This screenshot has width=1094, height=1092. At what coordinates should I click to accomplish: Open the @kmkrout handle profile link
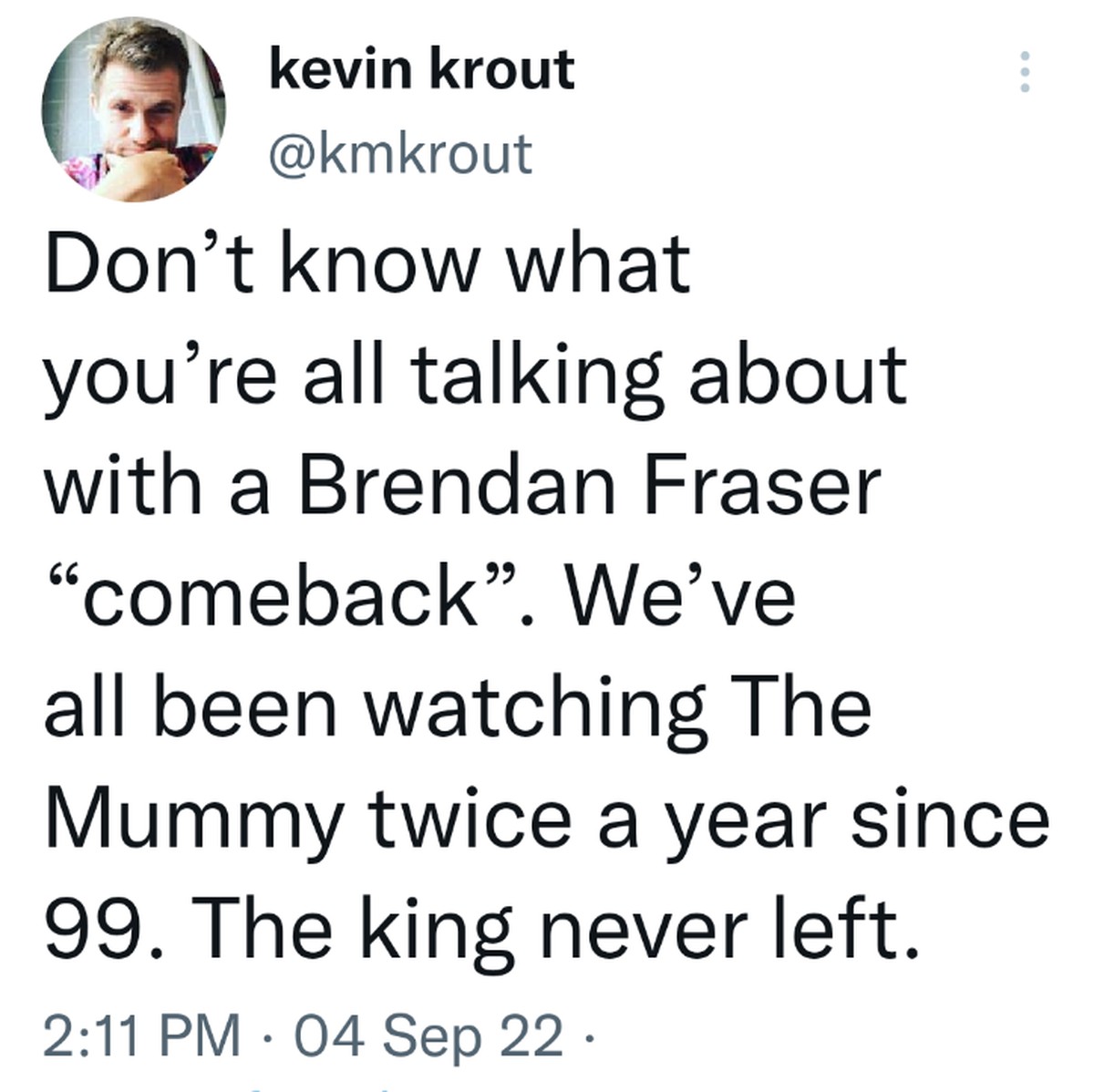click(400, 154)
